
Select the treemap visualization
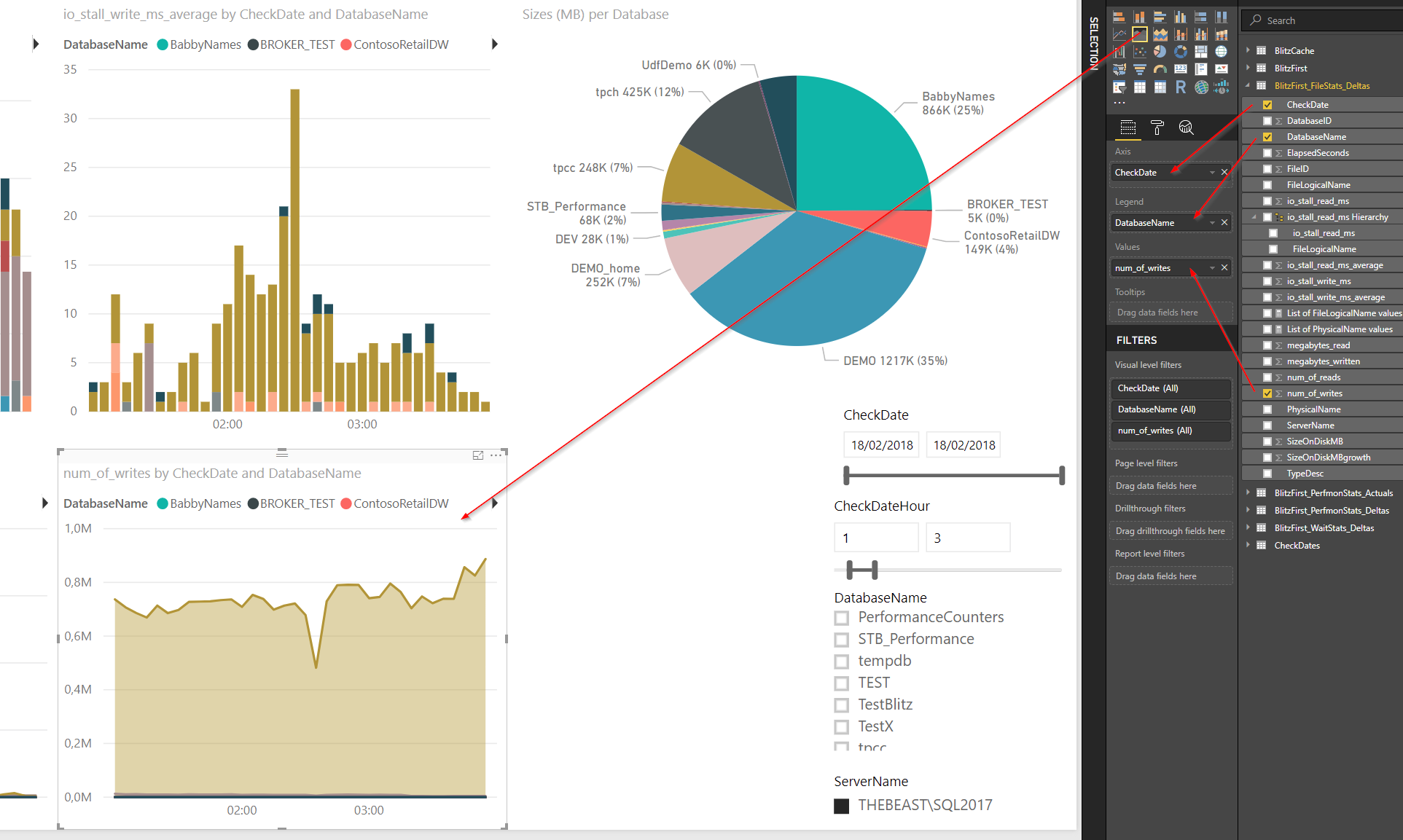[x=1201, y=52]
